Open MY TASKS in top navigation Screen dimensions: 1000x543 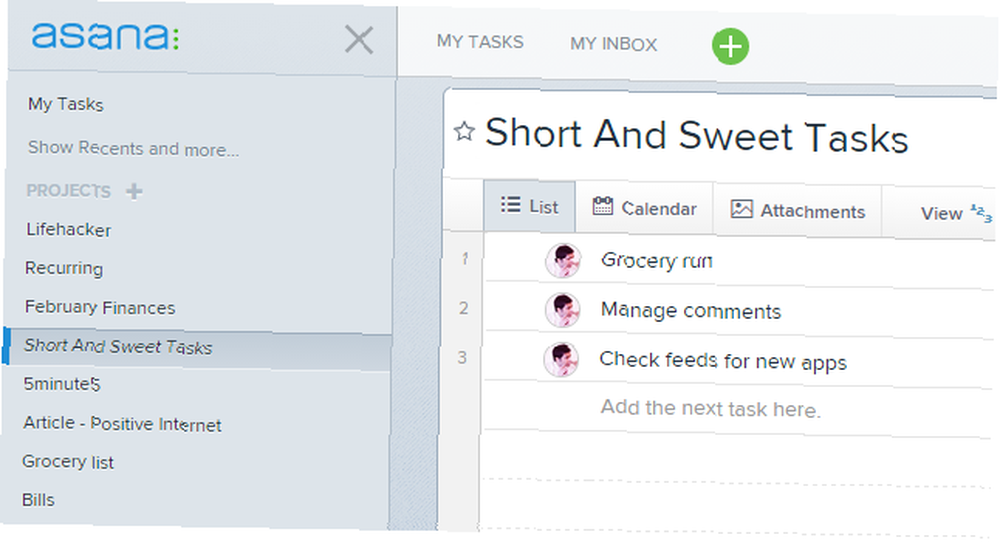click(x=480, y=42)
